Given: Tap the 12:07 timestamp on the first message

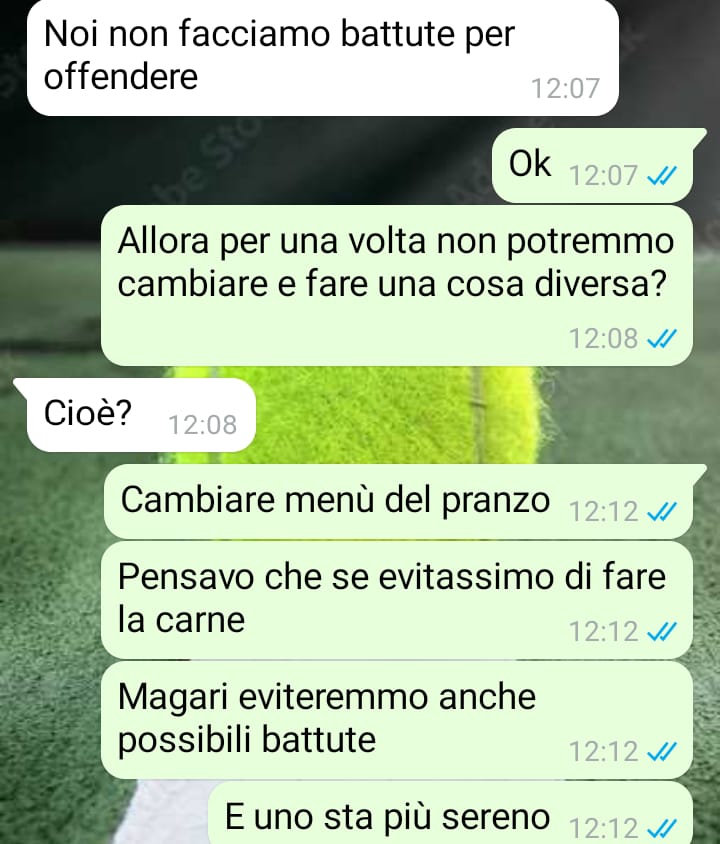Looking at the screenshot, I should coord(565,88).
